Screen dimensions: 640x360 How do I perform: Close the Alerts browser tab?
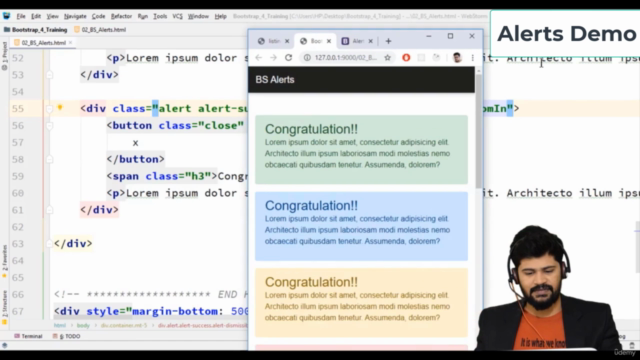coord(371,41)
